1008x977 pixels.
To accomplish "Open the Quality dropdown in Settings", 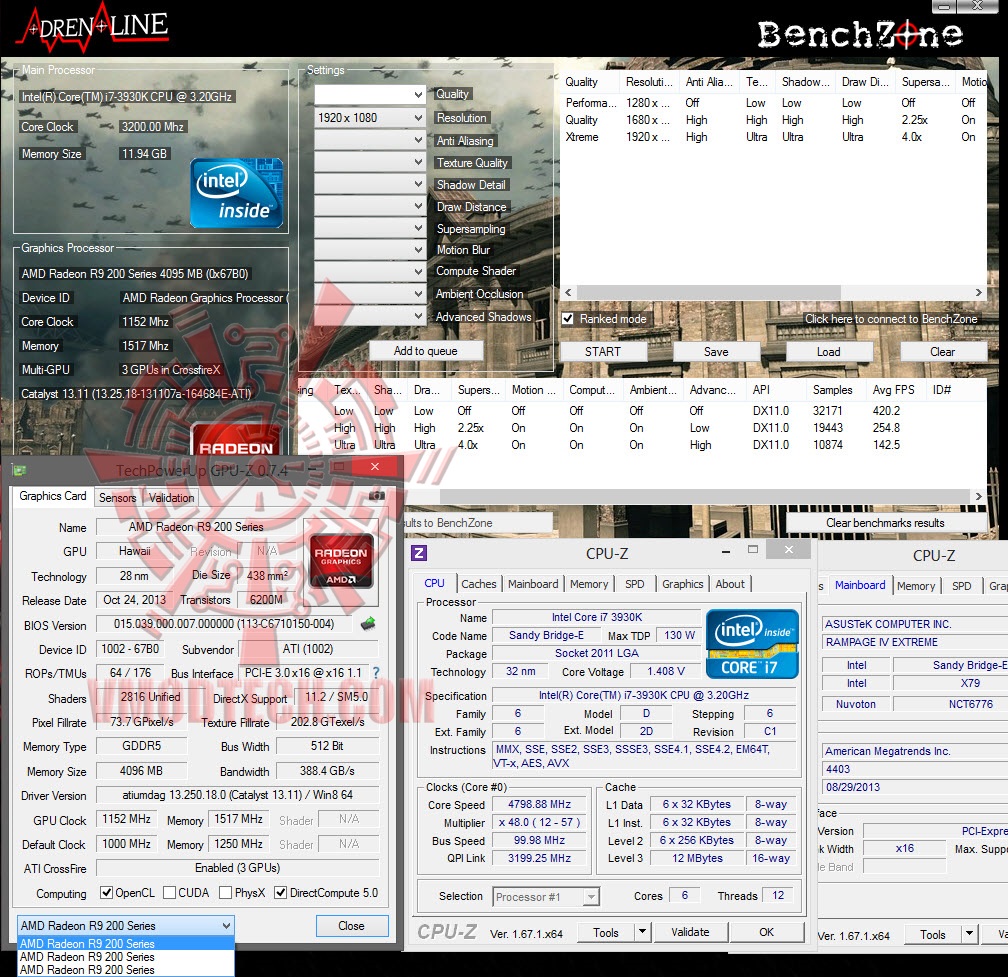I will pos(370,95).
